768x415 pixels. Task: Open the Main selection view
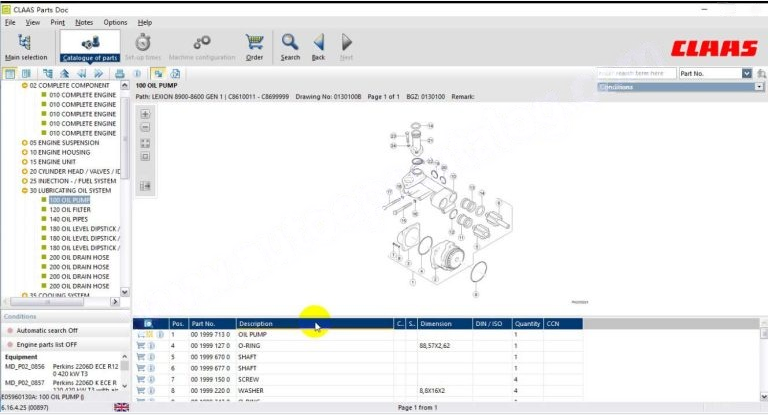tap(25, 46)
